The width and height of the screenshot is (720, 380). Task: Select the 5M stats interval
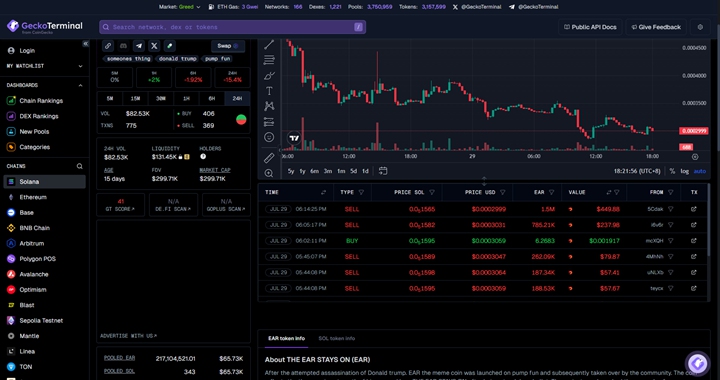(x=110, y=99)
